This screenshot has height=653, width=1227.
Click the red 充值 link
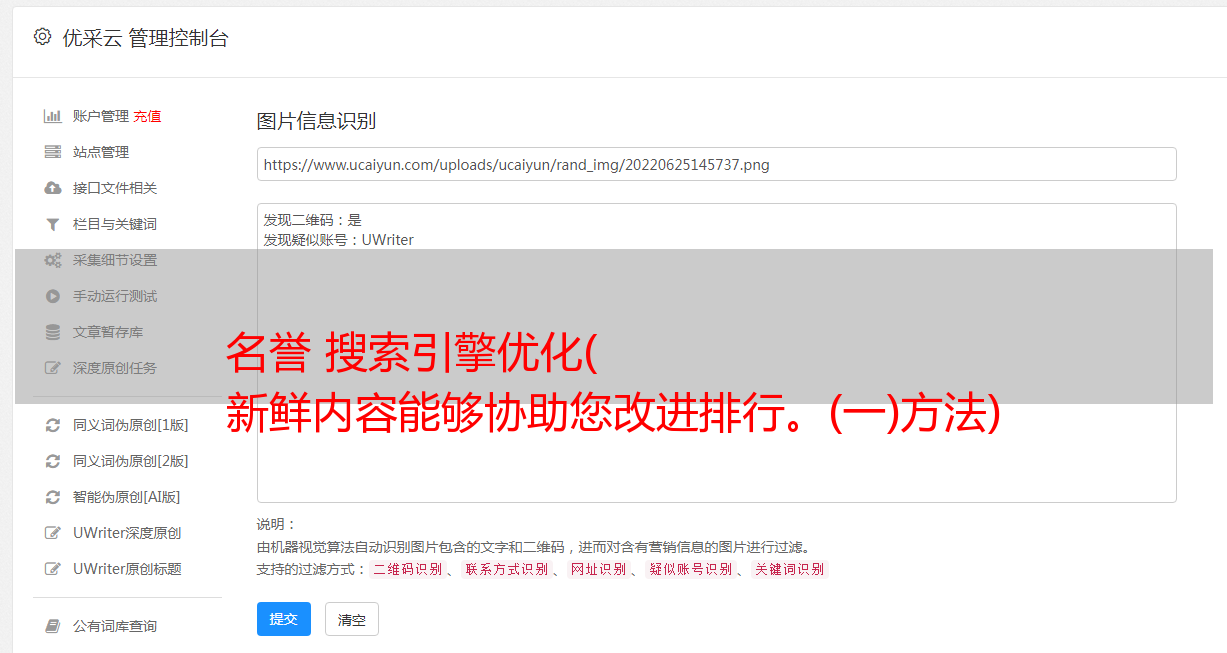[x=147, y=116]
